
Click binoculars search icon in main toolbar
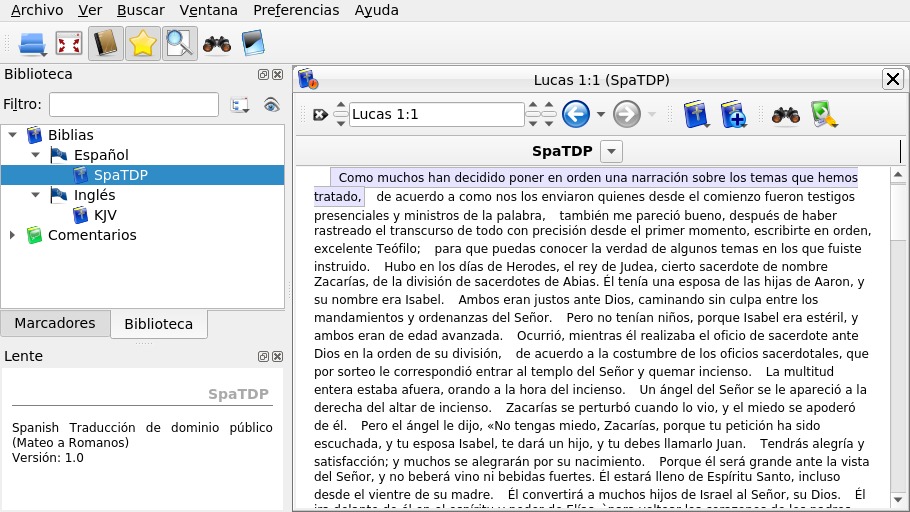tap(217, 43)
